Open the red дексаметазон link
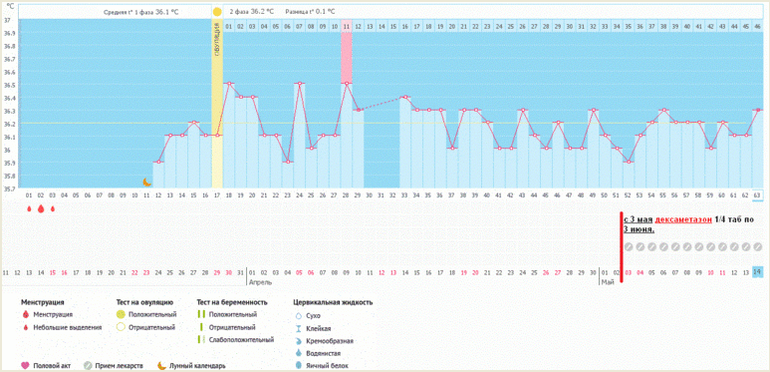The height and width of the screenshot is (372, 770). pos(683,220)
